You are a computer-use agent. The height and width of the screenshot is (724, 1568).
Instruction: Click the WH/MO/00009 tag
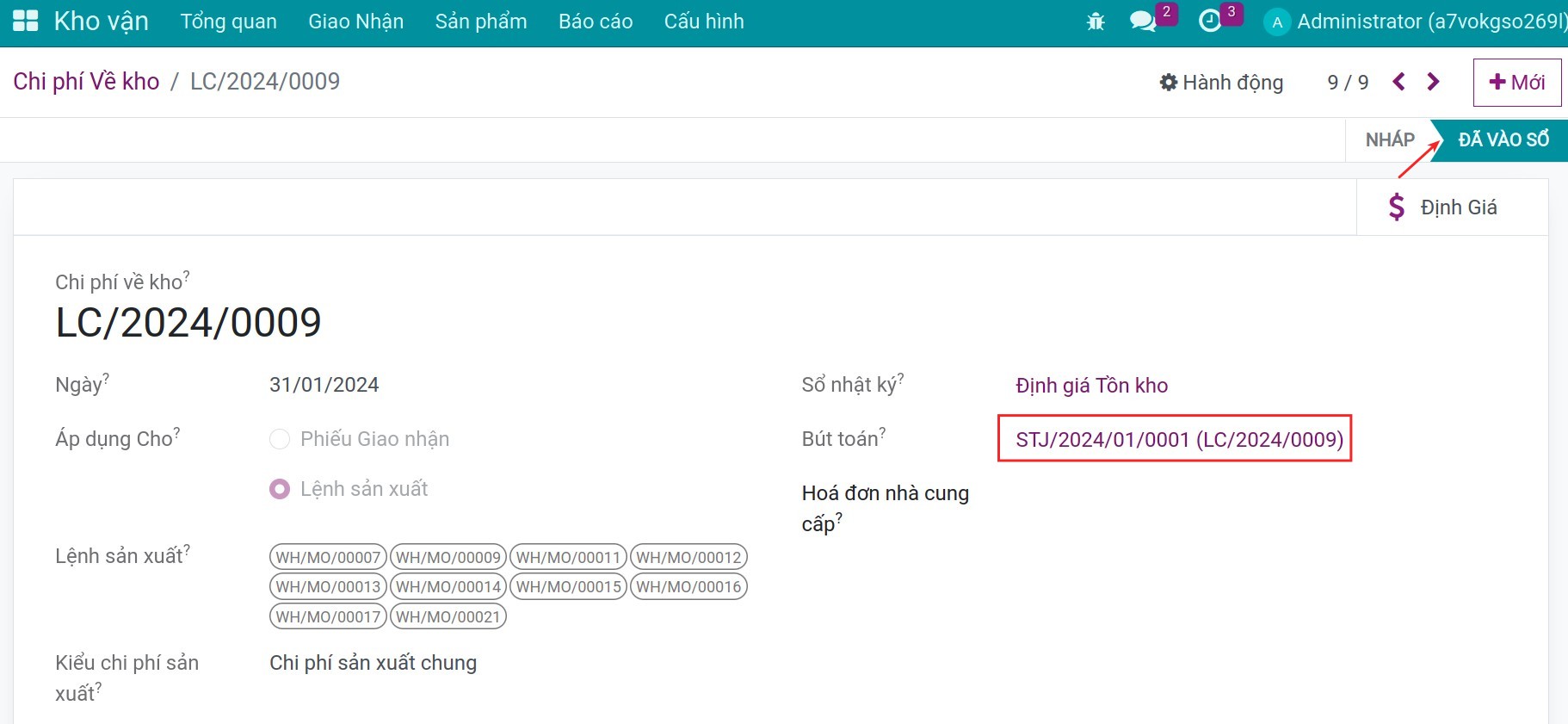448,557
